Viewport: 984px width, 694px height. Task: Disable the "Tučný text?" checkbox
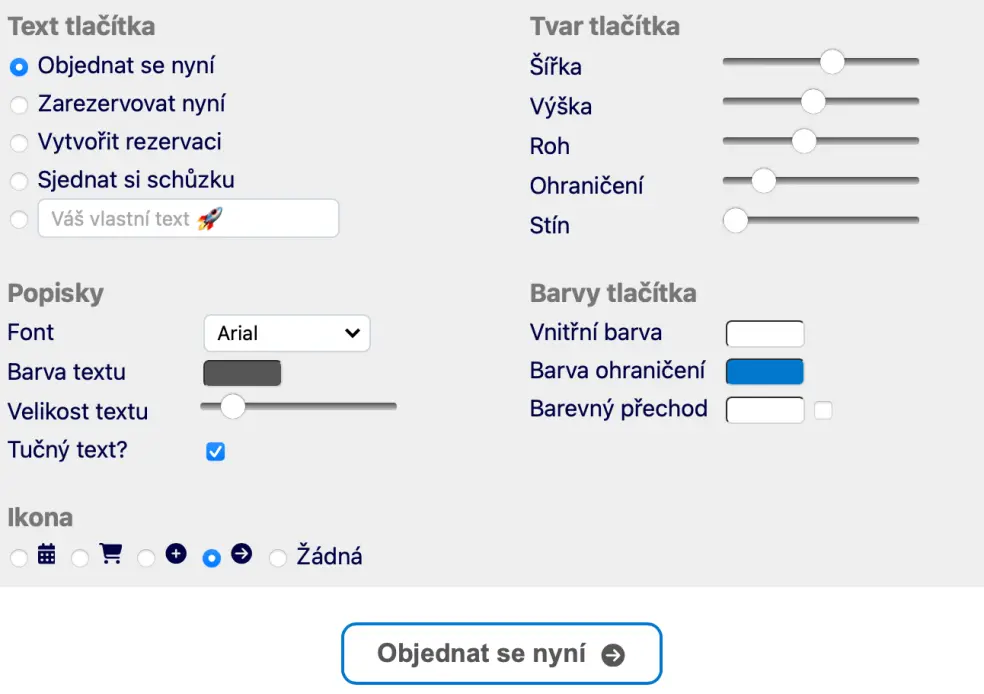(214, 452)
